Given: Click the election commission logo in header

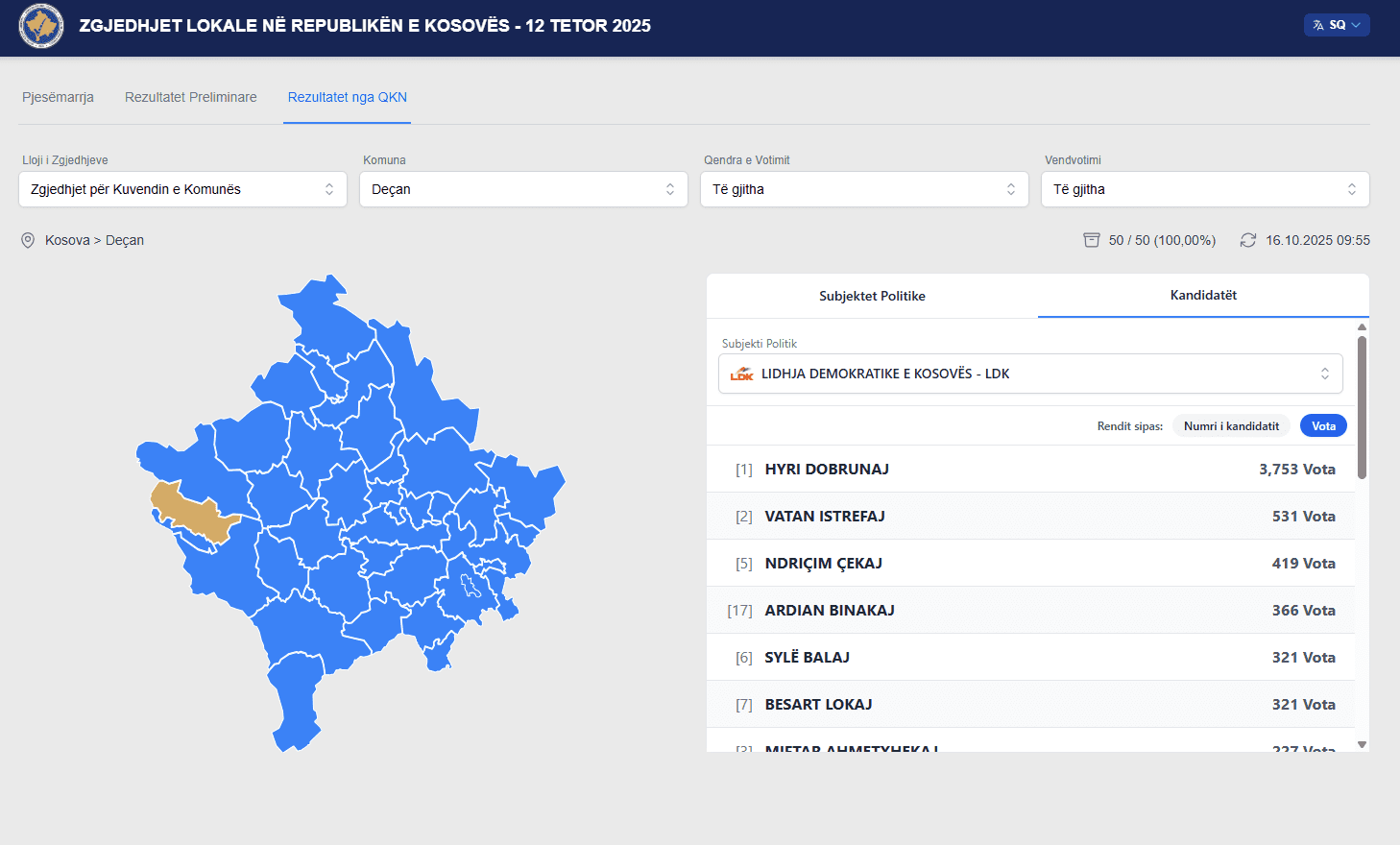Looking at the screenshot, I should point(41,26).
